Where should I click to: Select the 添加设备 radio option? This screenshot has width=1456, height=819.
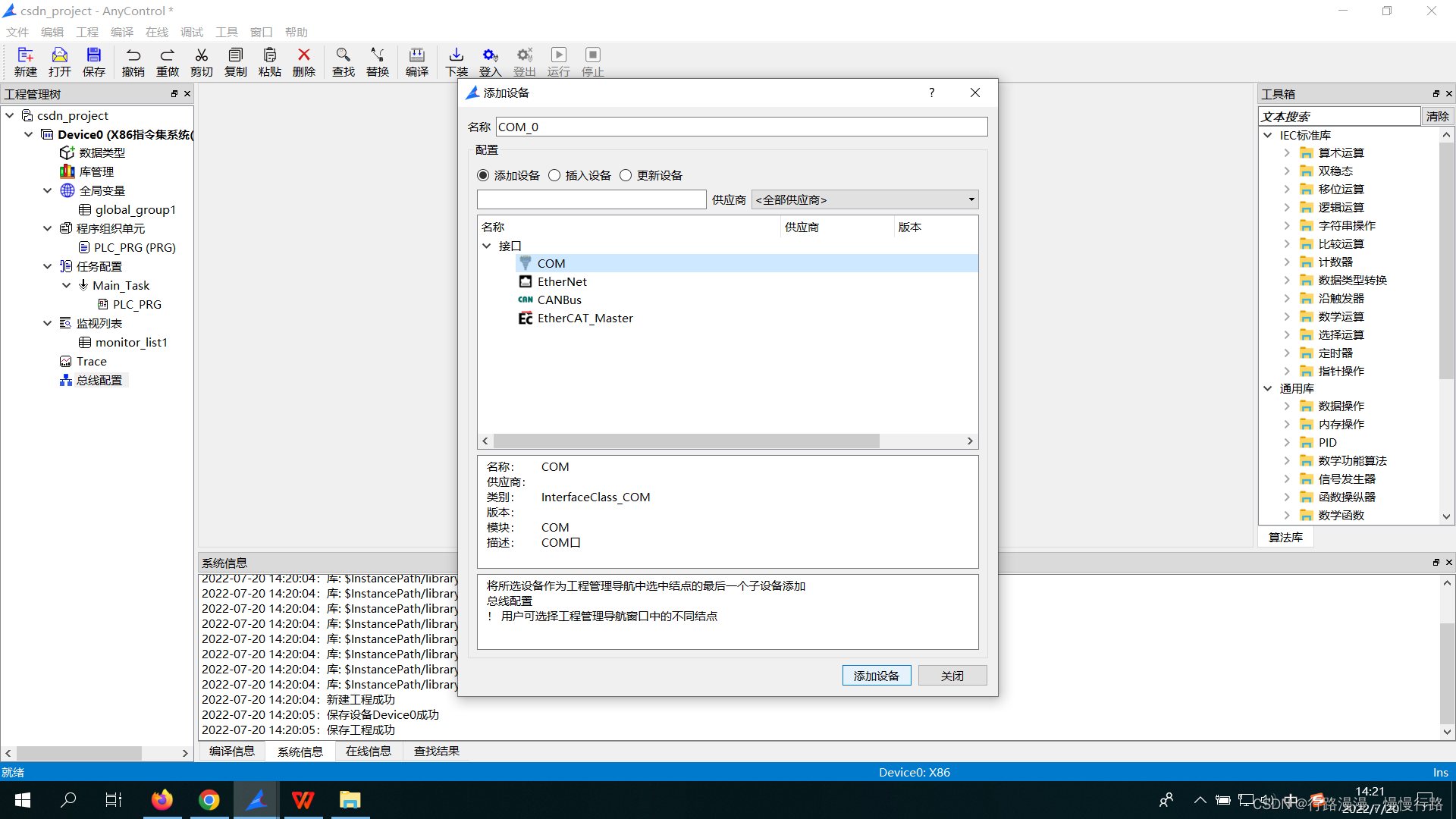point(483,174)
